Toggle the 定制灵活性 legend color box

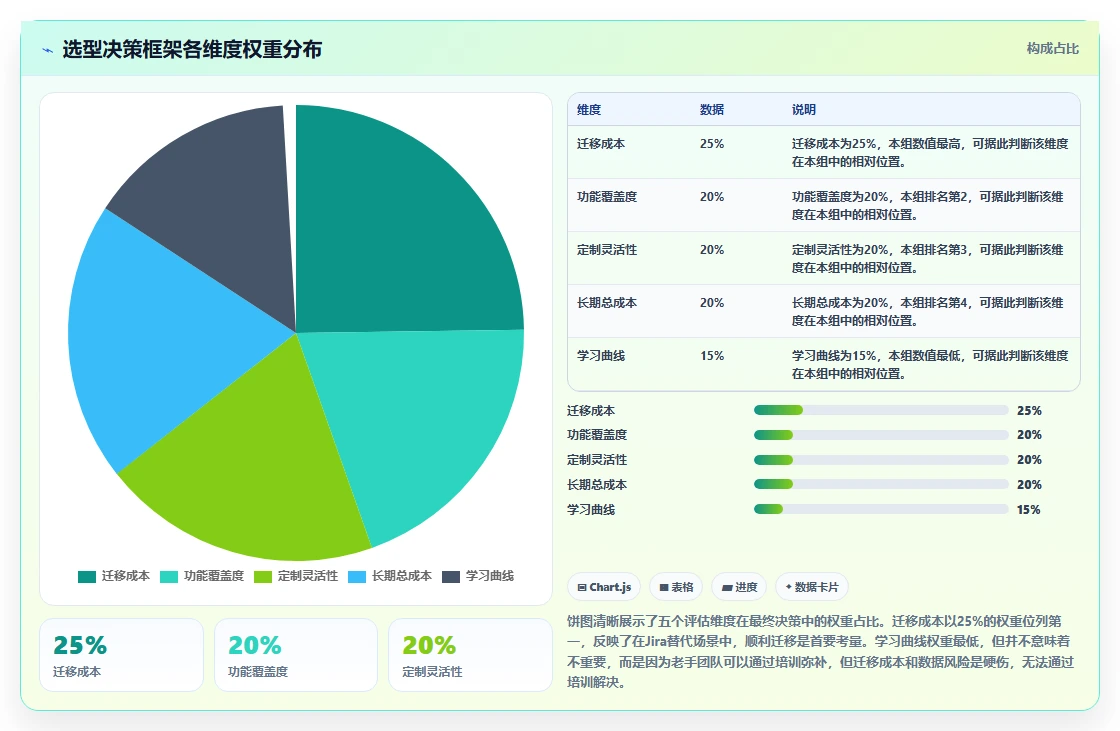[263, 577]
